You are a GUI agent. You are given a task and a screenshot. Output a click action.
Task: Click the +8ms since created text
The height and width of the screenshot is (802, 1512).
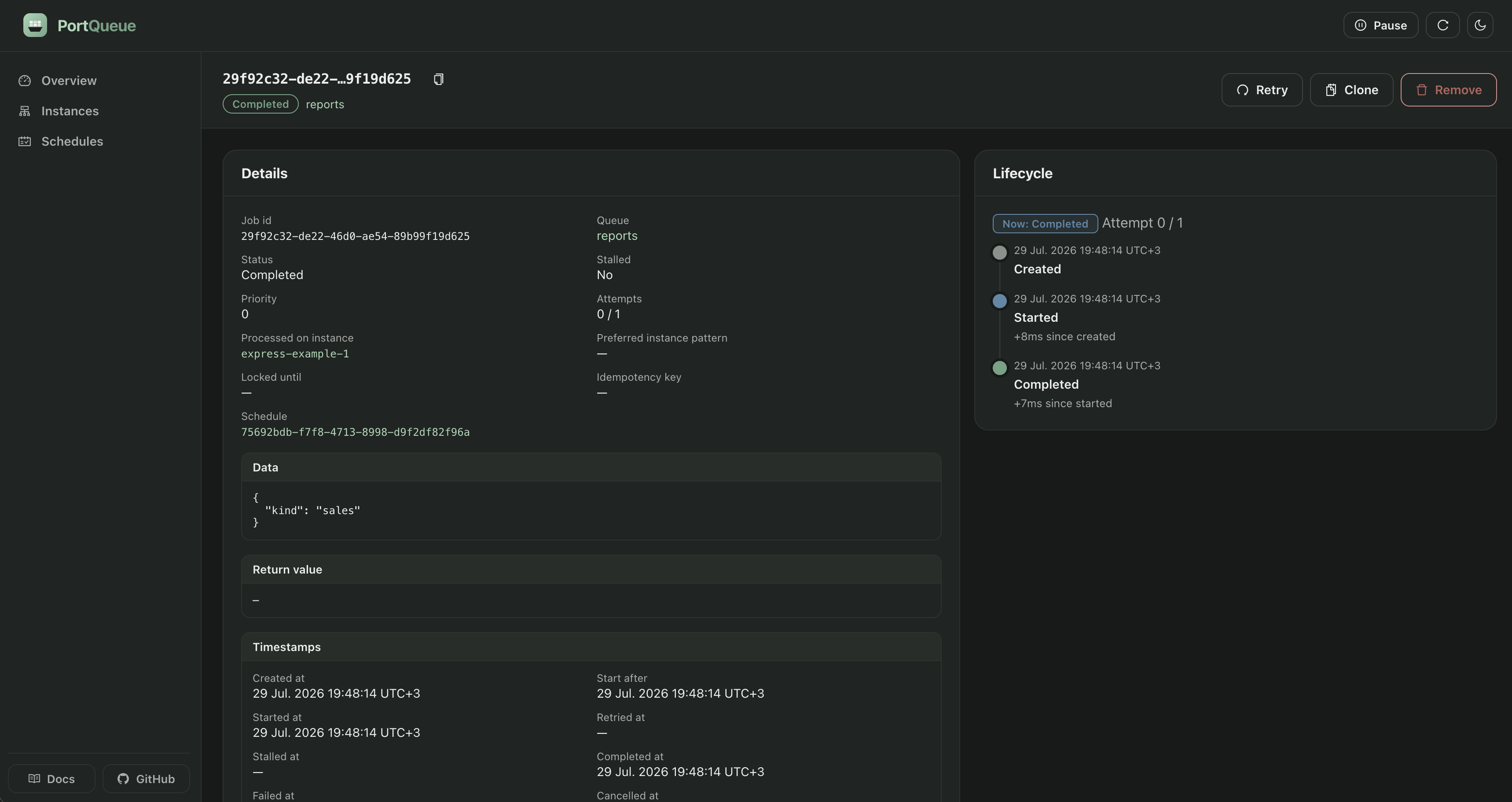[x=1064, y=336]
